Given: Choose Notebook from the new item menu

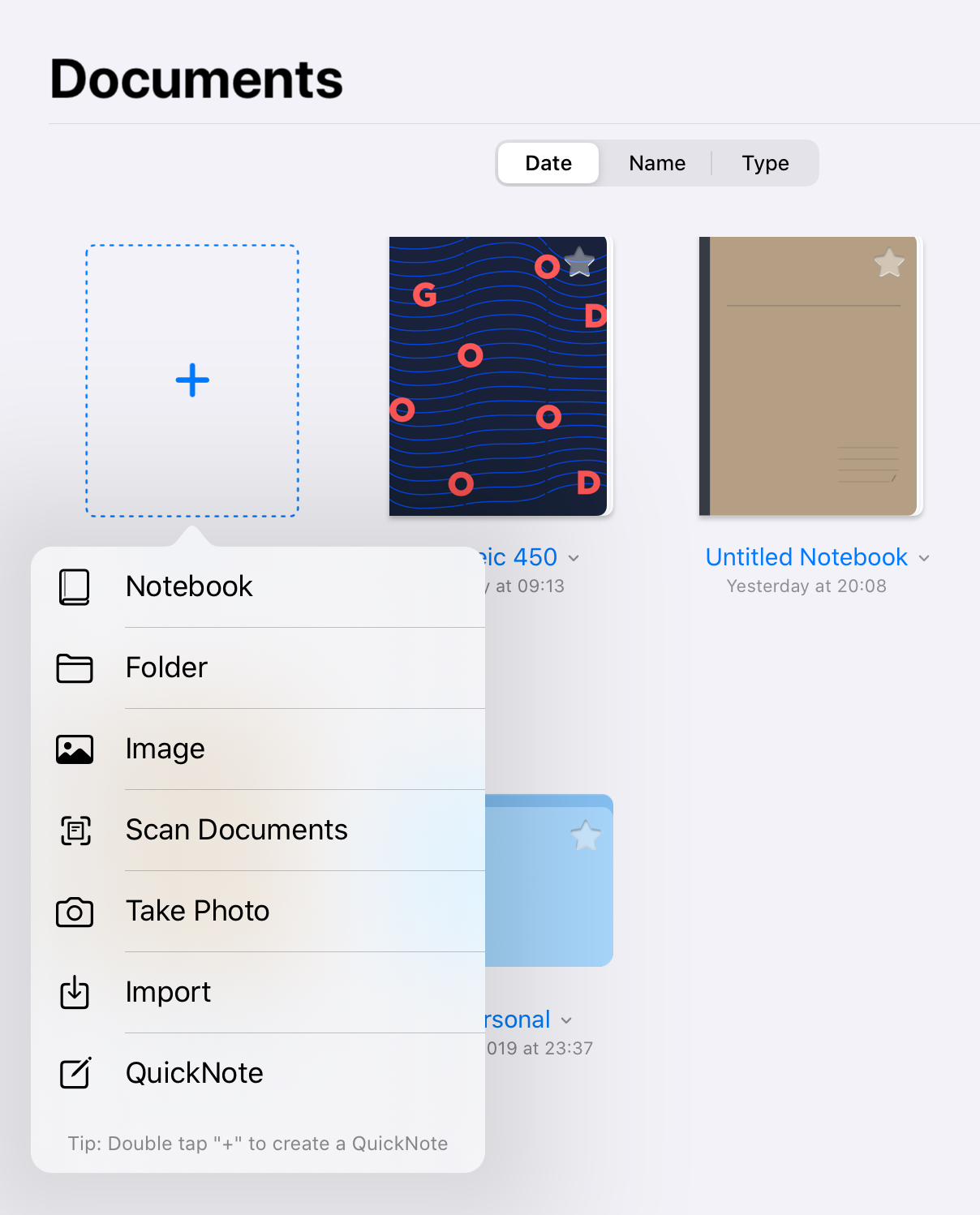Looking at the screenshot, I should [258, 586].
